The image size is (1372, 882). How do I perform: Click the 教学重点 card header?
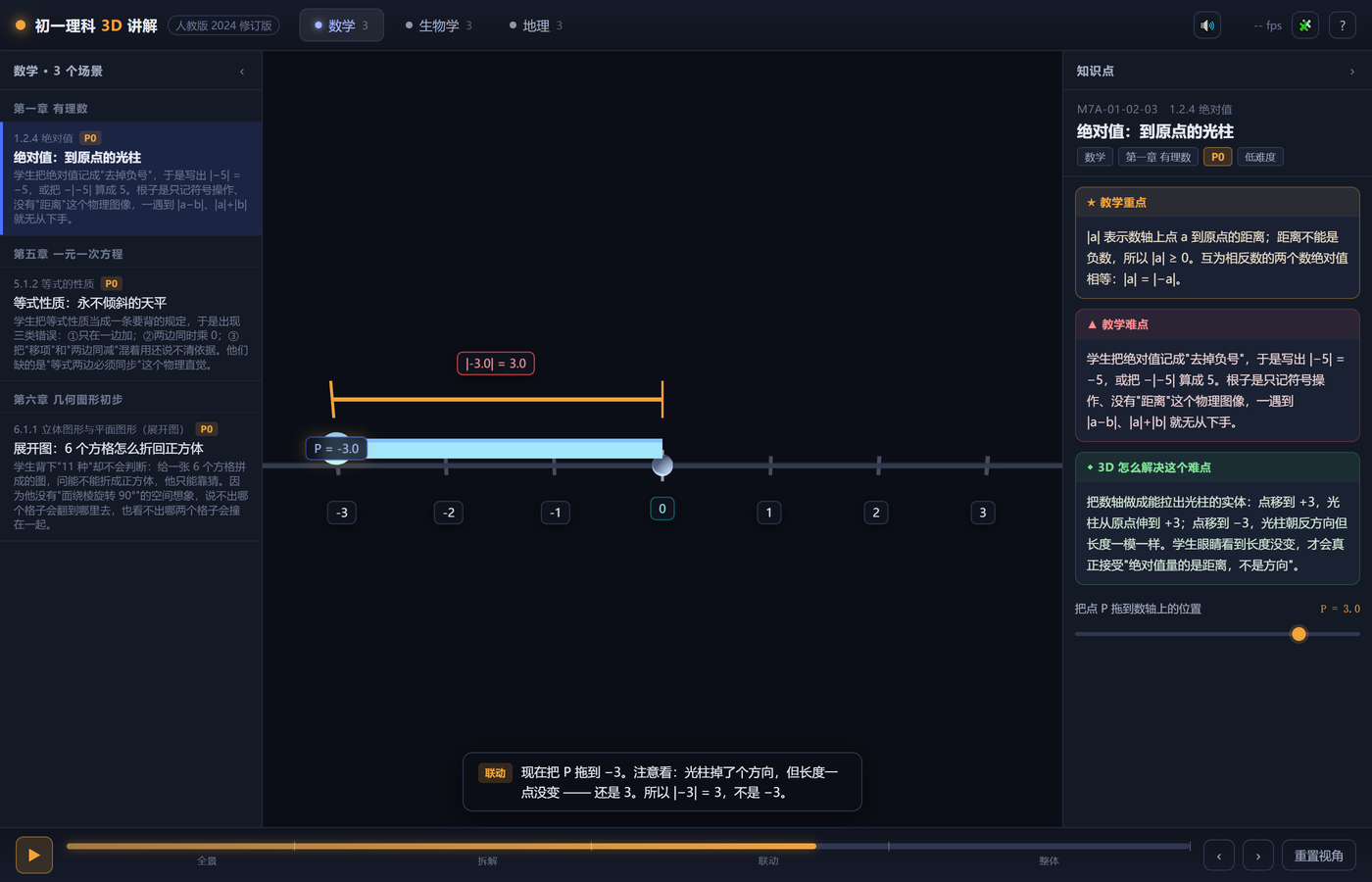click(1217, 203)
